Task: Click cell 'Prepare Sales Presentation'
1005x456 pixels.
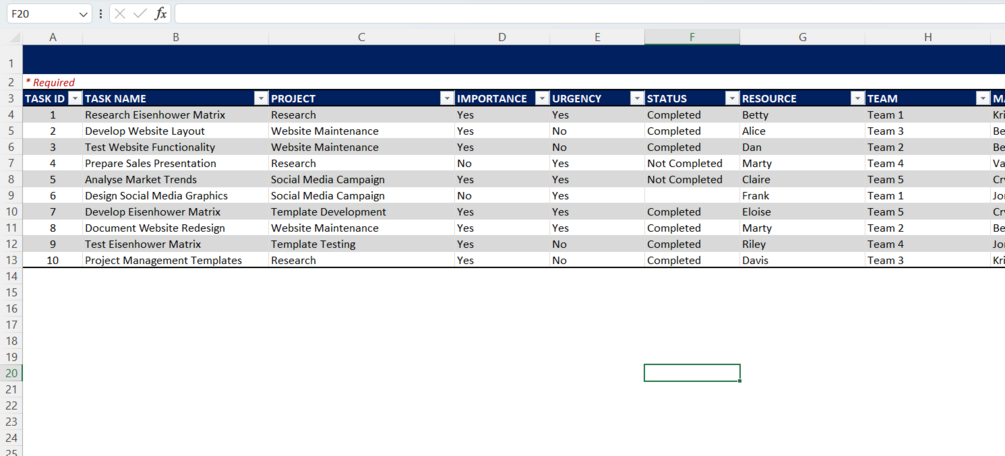Action: 176,164
